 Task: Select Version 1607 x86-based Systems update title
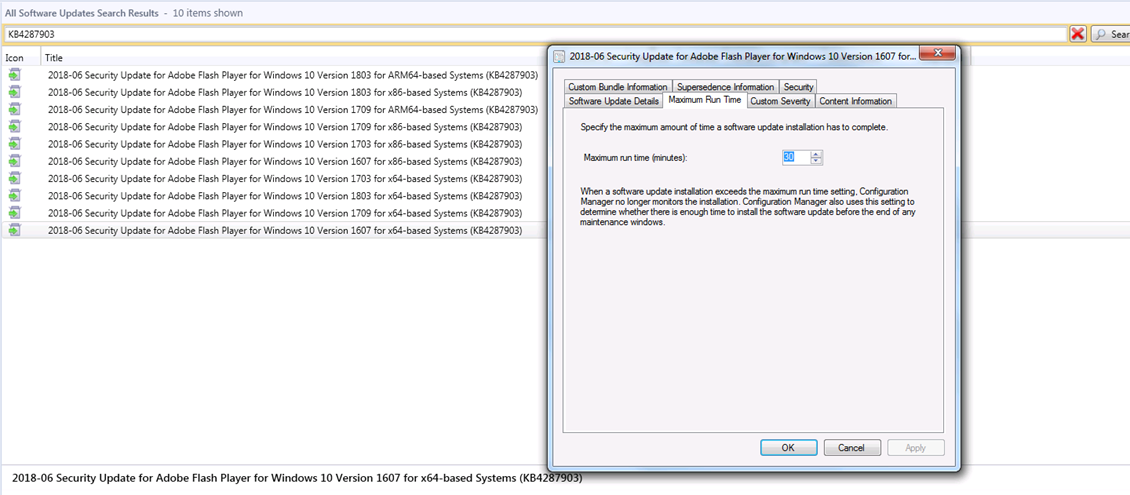pyautogui.click(x=285, y=161)
